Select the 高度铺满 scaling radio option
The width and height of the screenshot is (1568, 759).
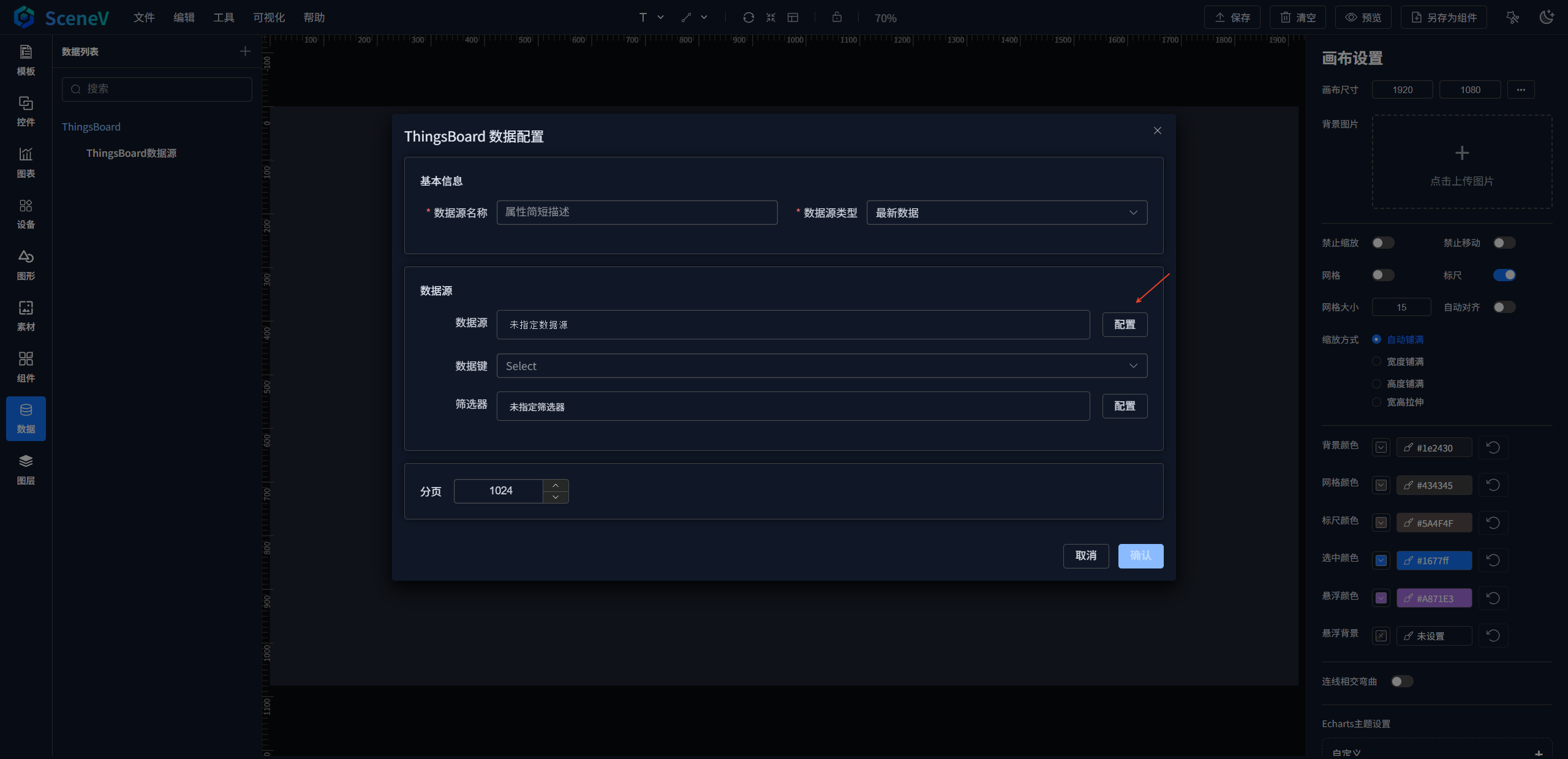click(x=1376, y=383)
